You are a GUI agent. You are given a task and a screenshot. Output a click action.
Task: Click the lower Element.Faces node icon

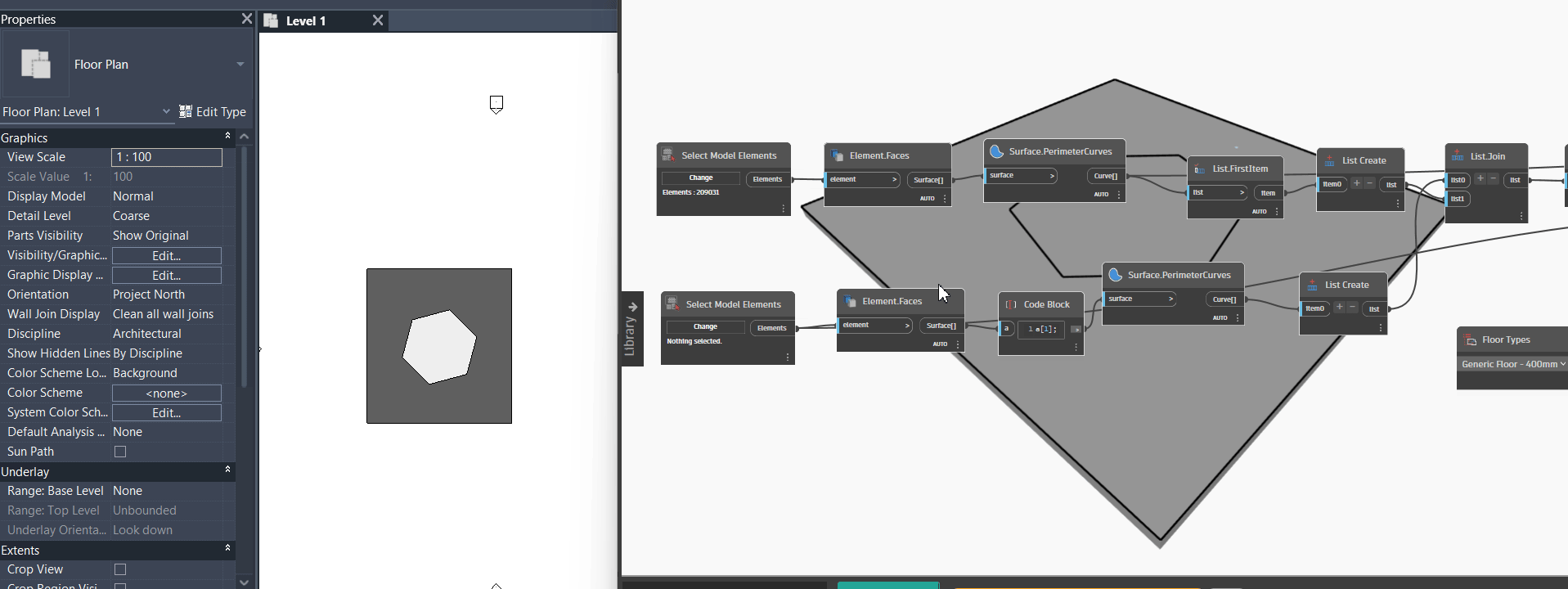(850, 301)
